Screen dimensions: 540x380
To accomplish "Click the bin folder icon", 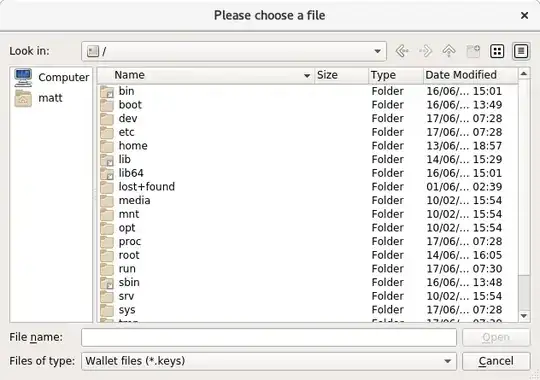I will pos(107,91).
